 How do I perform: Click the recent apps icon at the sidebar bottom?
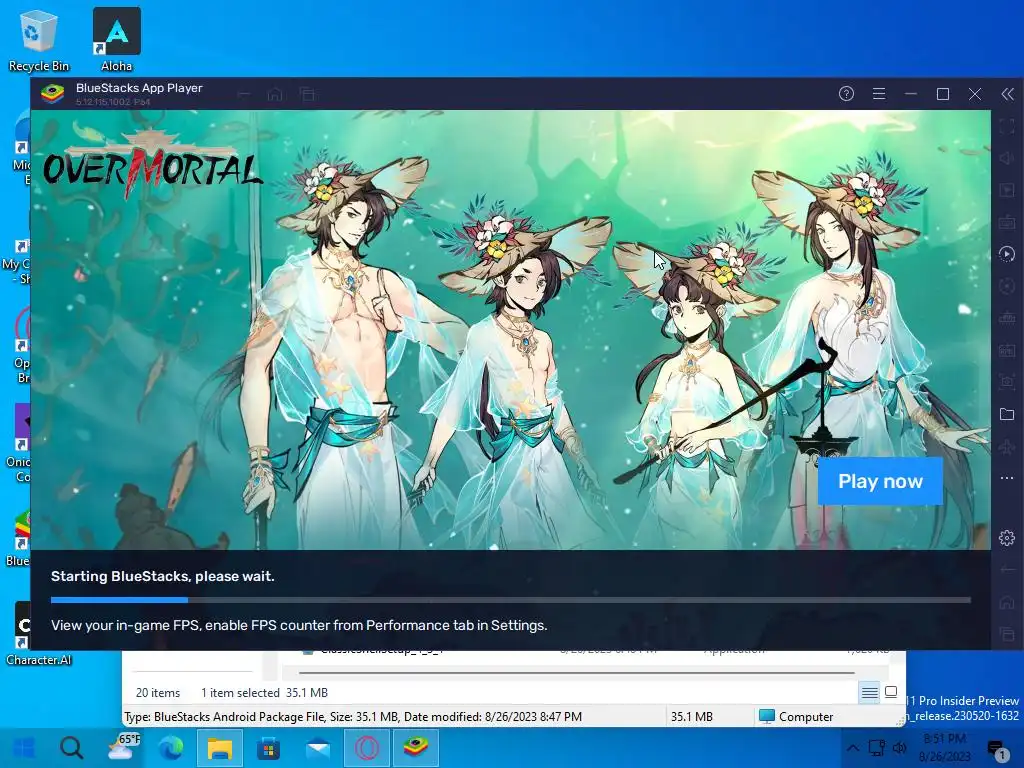click(1007, 633)
